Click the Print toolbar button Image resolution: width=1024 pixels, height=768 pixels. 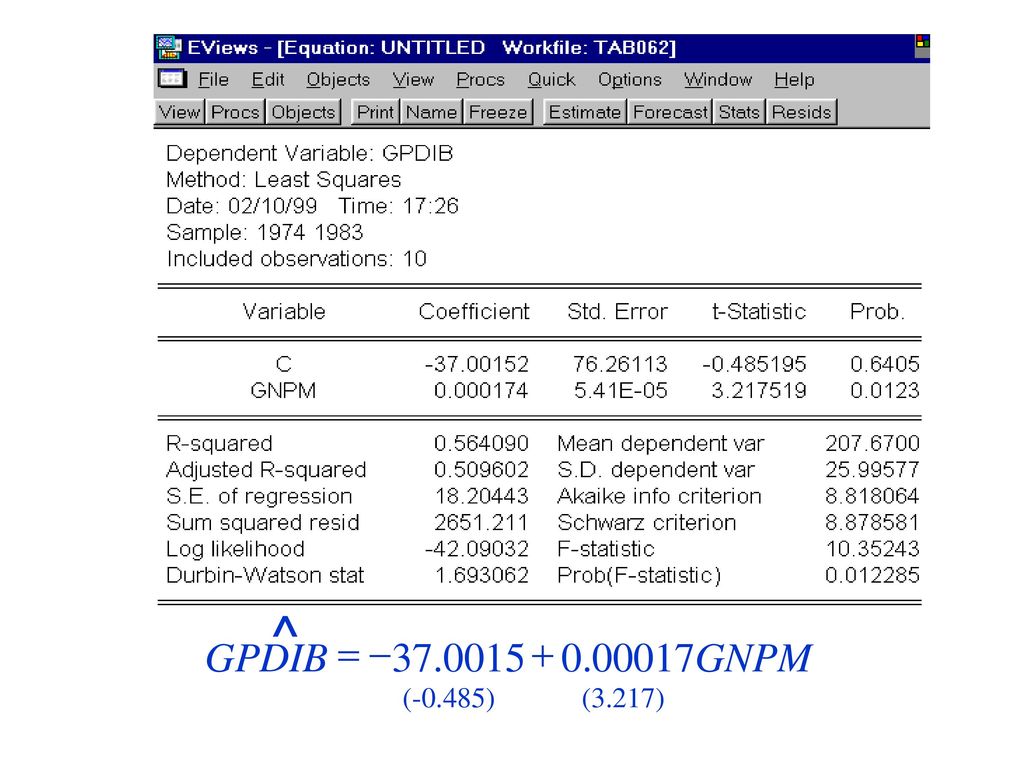376,112
